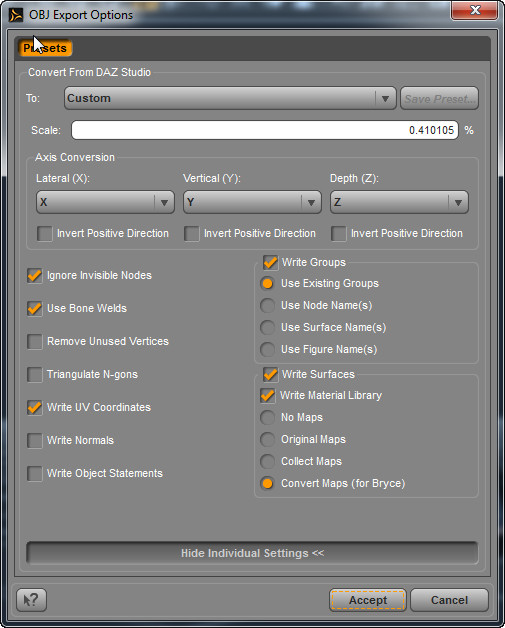Viewport: 505px width, 628px height.
Task: Uncheck Ignore Invisible Nodes
Action: point(35,276)
